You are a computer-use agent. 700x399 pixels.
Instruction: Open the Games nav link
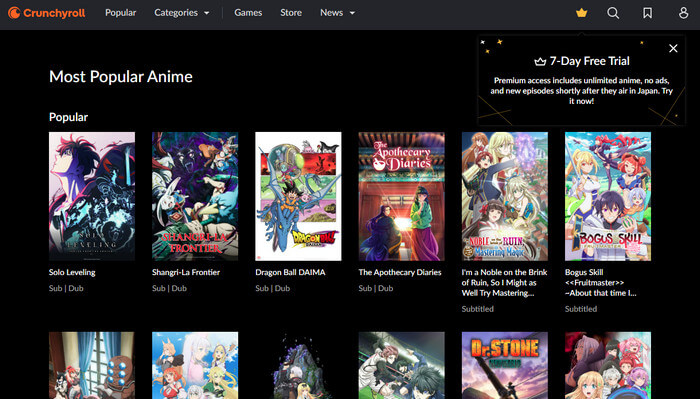tap(248, 13)
